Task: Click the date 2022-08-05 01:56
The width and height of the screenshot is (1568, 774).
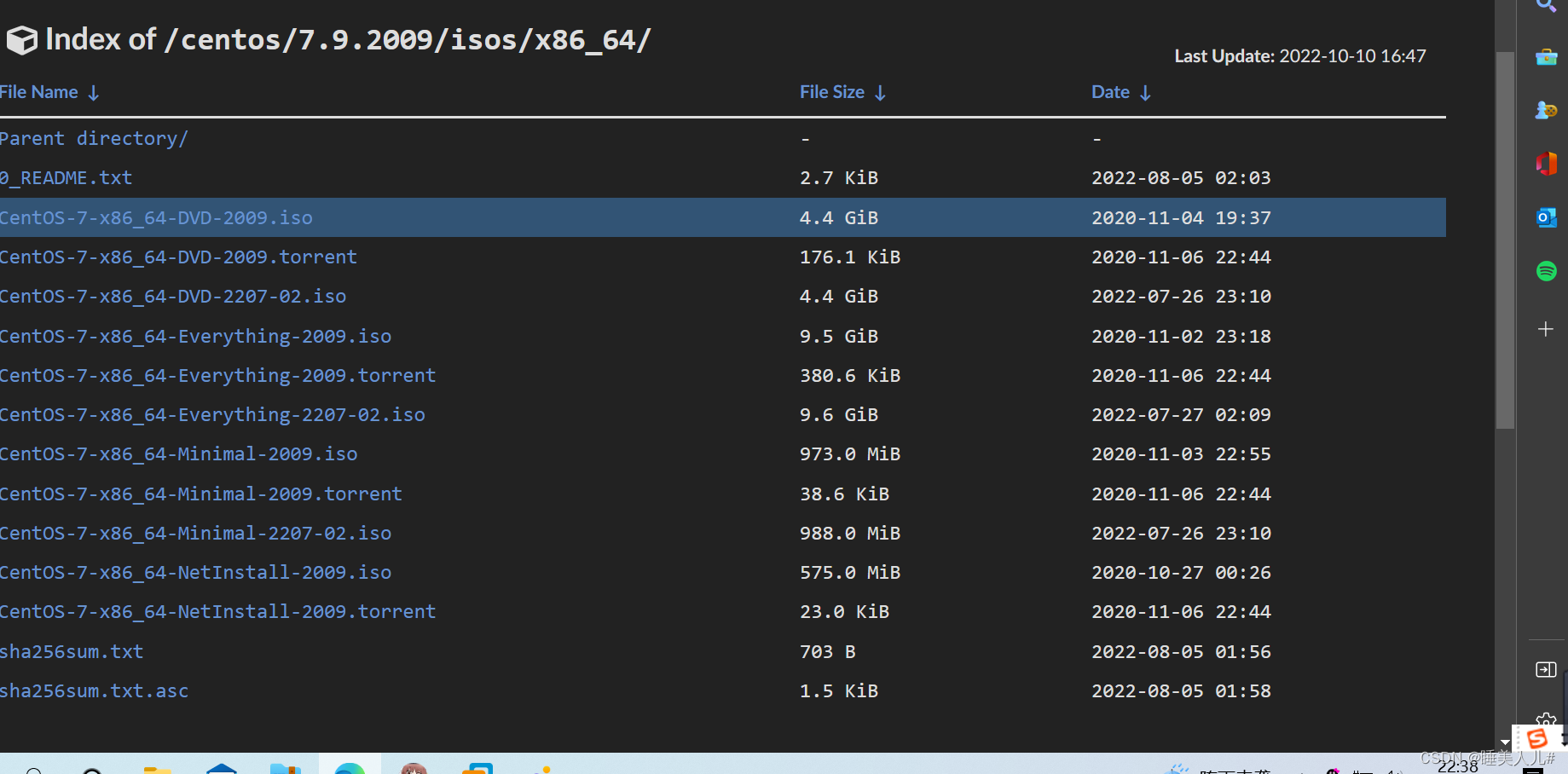Action: point(1181,651)
